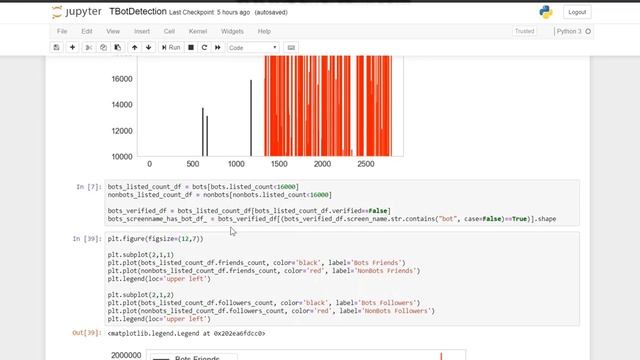Select the In [7] code cell

(x=342, y=203)
